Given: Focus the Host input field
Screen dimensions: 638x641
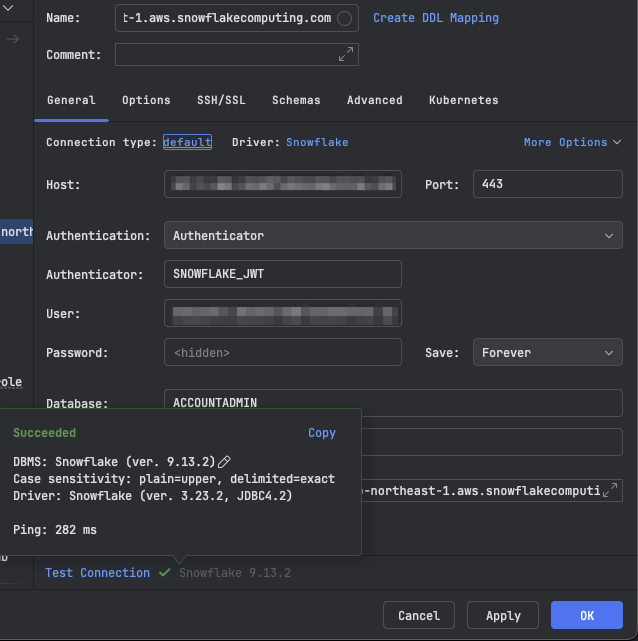Looking at the screenshot, I should (x=283, y=184).
